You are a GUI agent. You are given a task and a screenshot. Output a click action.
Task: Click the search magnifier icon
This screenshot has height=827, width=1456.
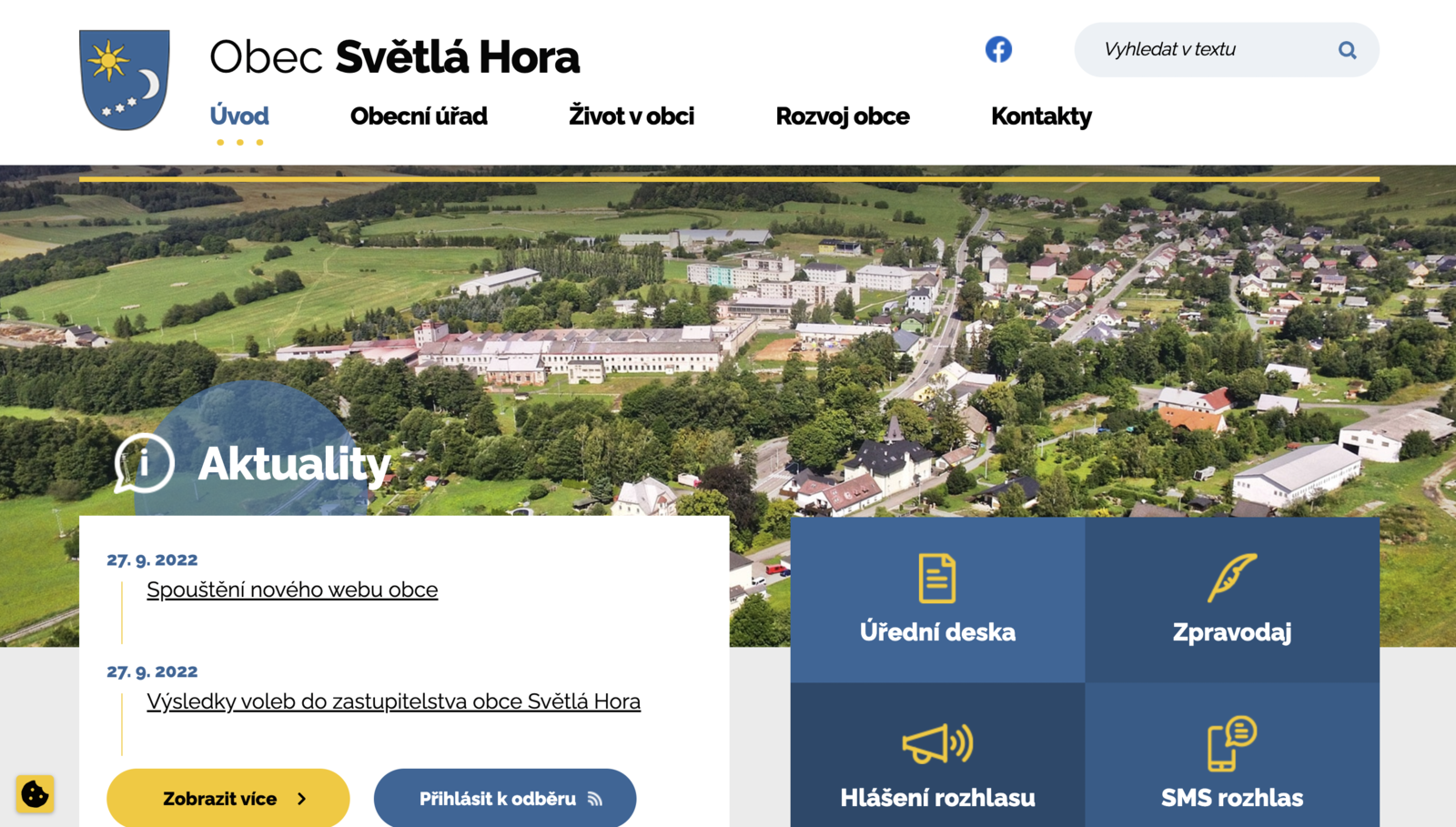(x=1347, y=50)
